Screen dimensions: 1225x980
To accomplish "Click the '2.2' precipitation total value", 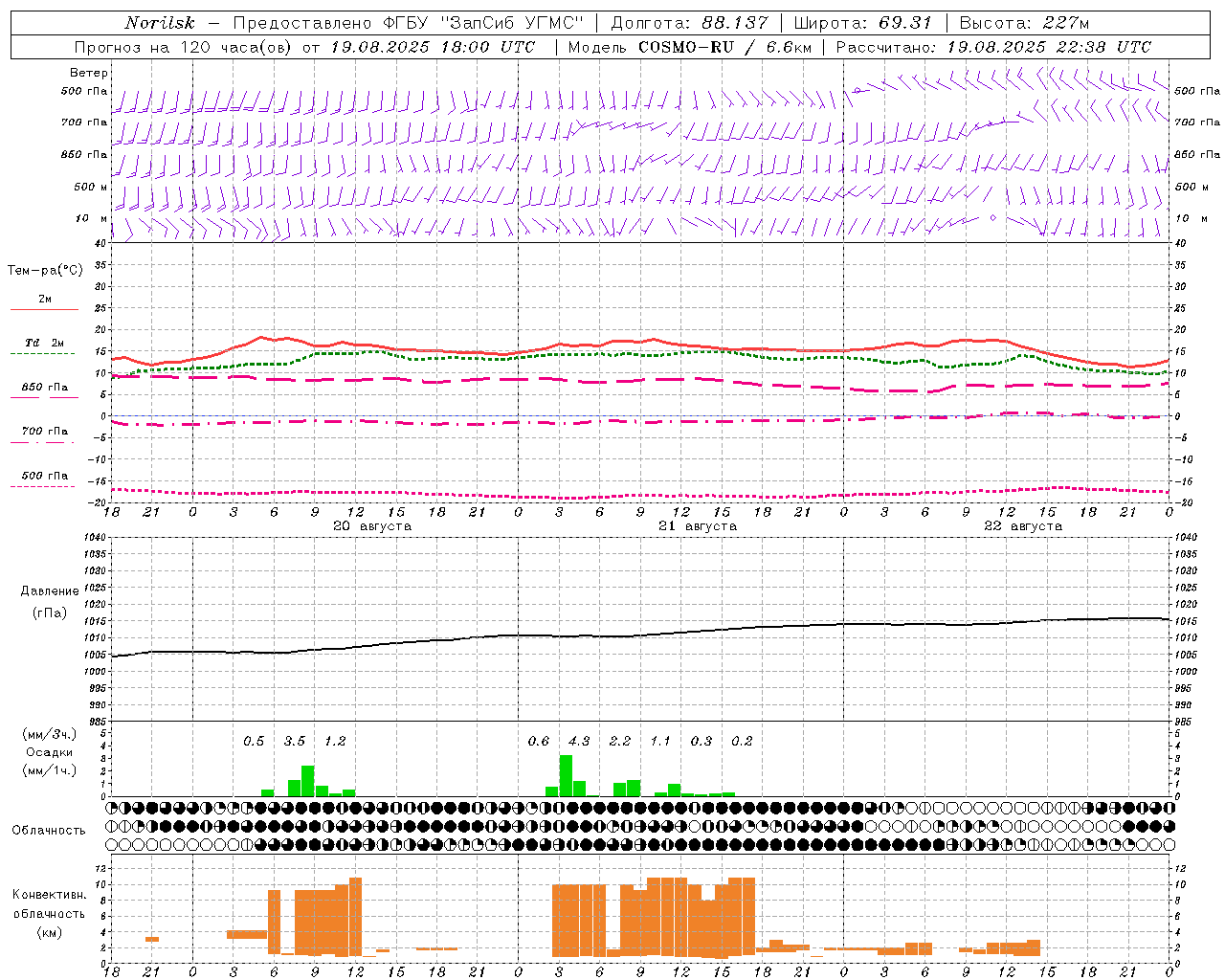I will coord(620,742).
